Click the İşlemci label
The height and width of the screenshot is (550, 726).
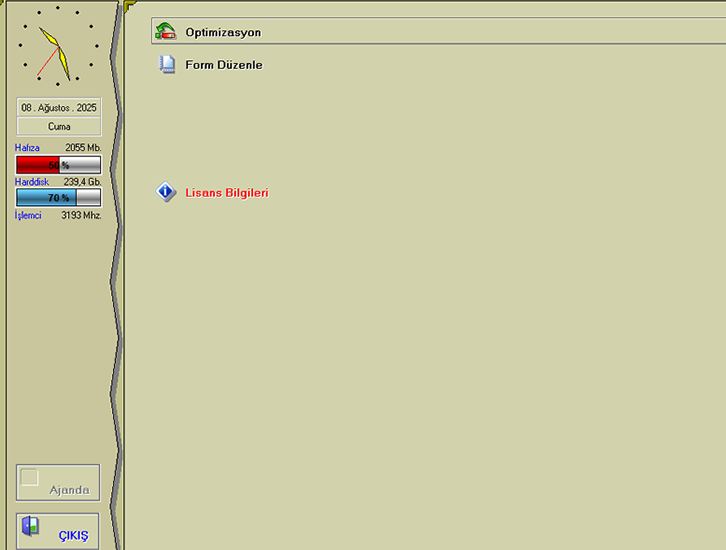[28, 215]
